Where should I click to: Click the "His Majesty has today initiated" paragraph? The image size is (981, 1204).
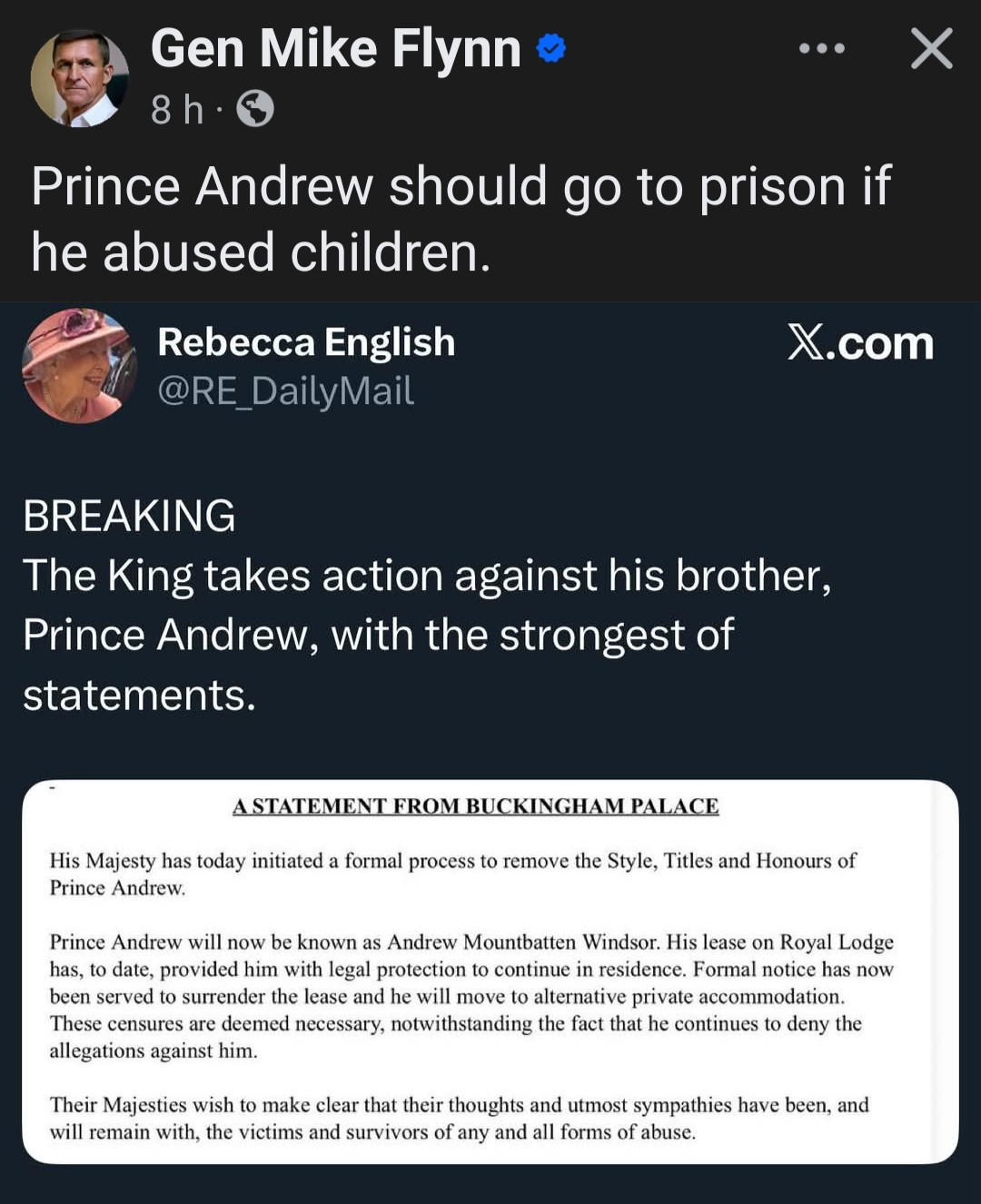[x=452, y=873]
